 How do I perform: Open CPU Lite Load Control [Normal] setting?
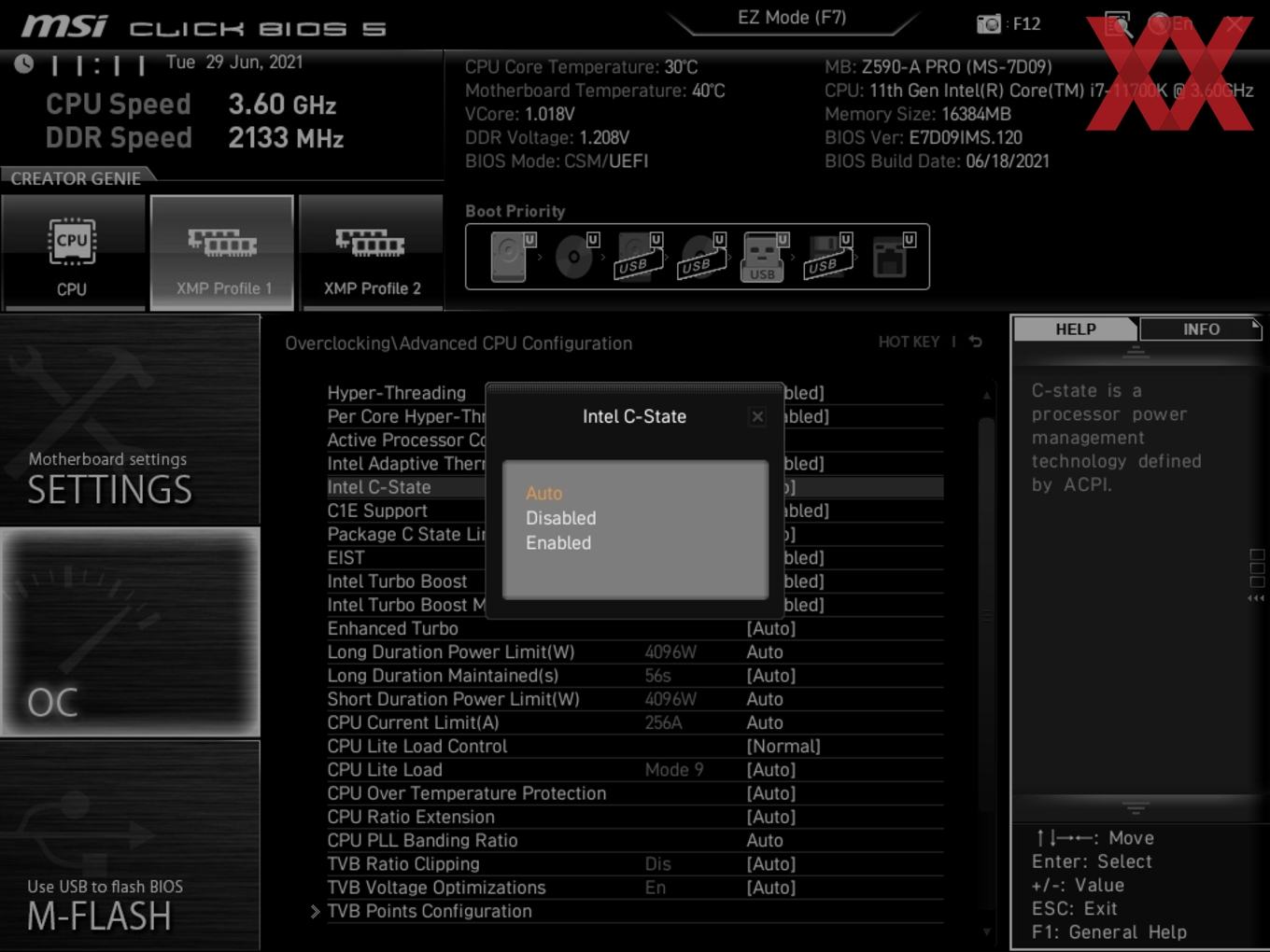click(x=635, y=746)
